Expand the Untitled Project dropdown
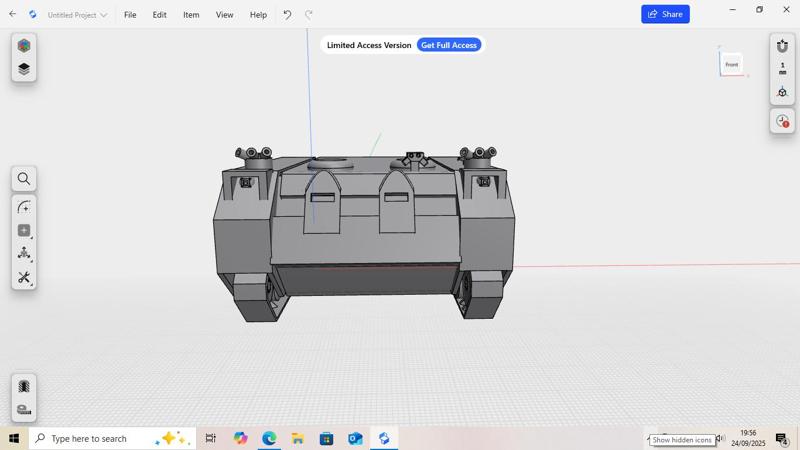800x450 pixels. click(x=77, y=15)
